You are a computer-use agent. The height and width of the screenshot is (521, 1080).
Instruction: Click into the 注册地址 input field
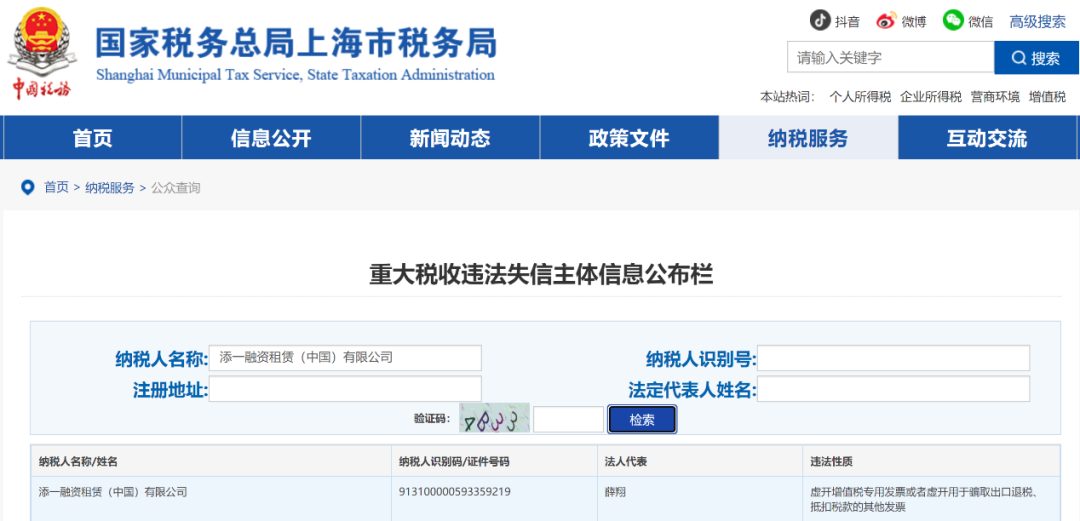click(345, 389)
